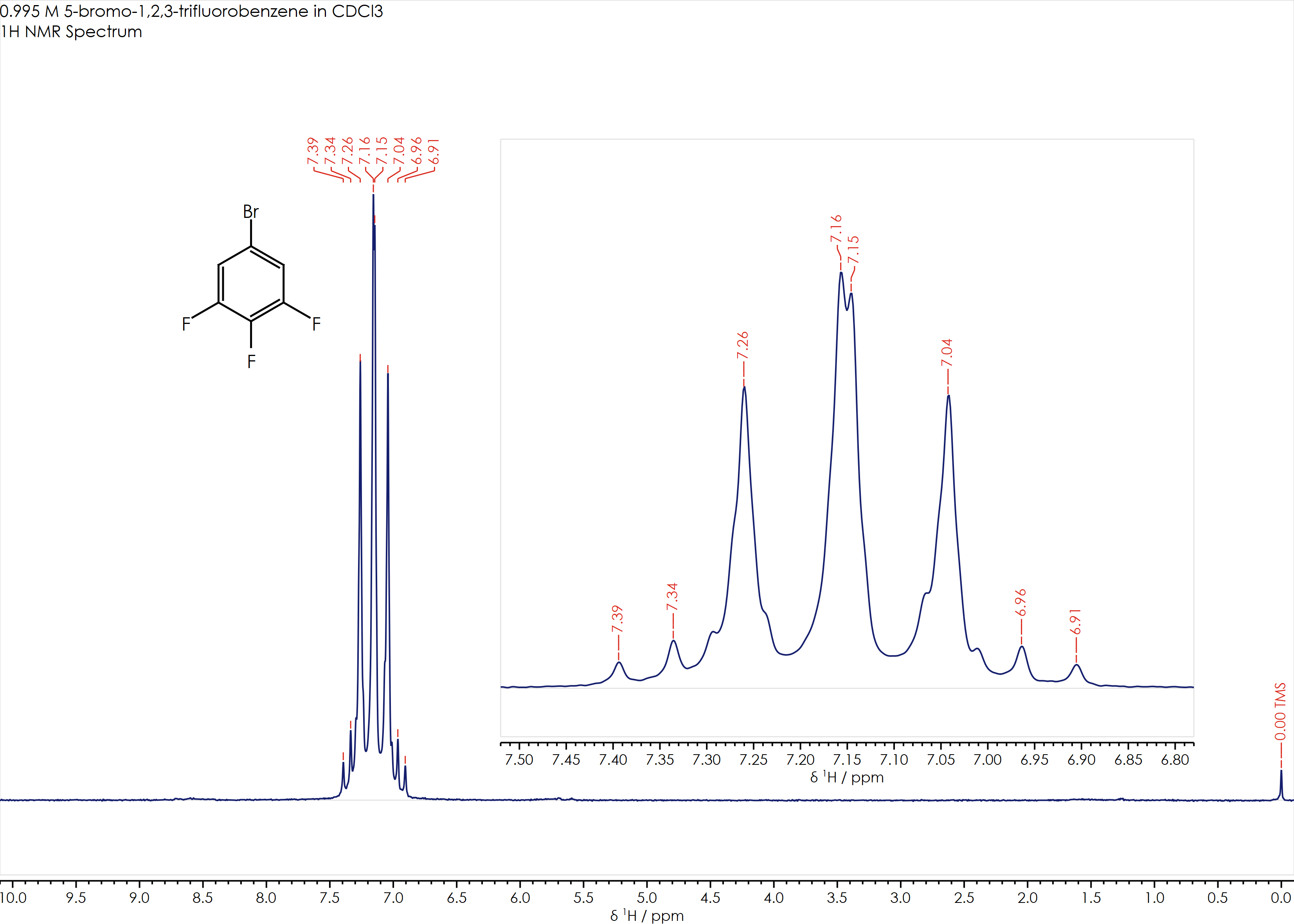The image size is (1294, 924).
Task: Click the 7.50 tick label on inset axis
Action: (x=519, y=760)
